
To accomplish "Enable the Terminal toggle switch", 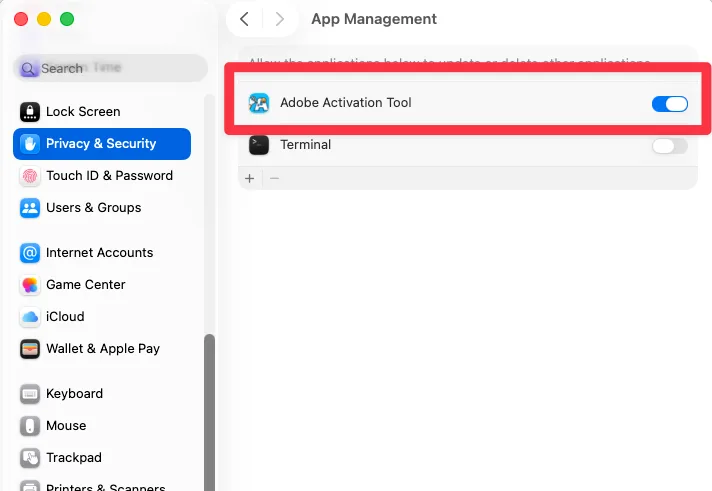I will (670, 146).
